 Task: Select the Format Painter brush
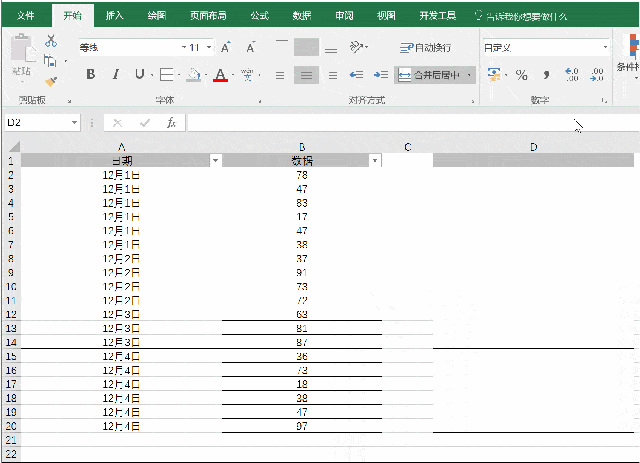51,82
